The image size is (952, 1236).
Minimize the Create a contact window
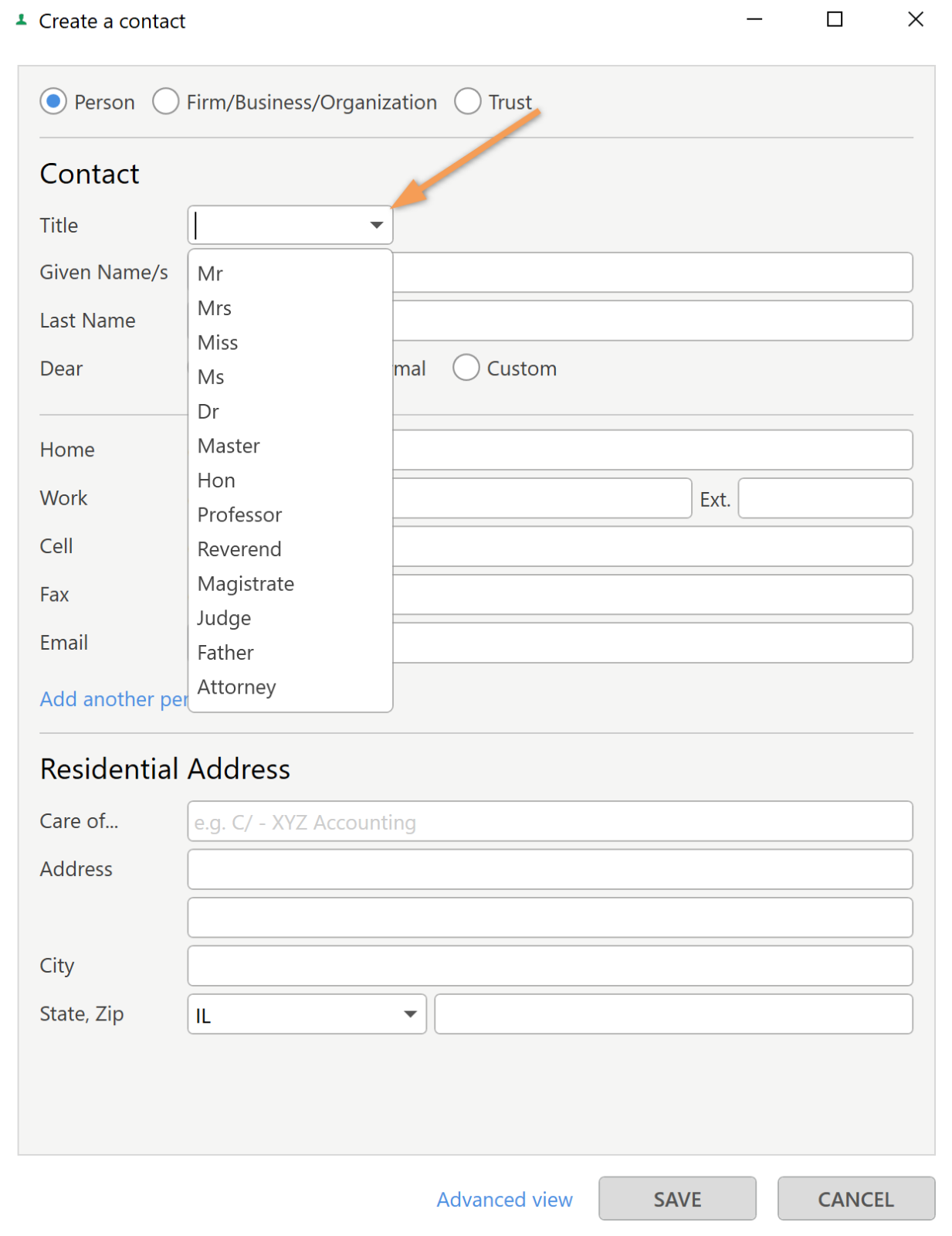coord(754,19)
